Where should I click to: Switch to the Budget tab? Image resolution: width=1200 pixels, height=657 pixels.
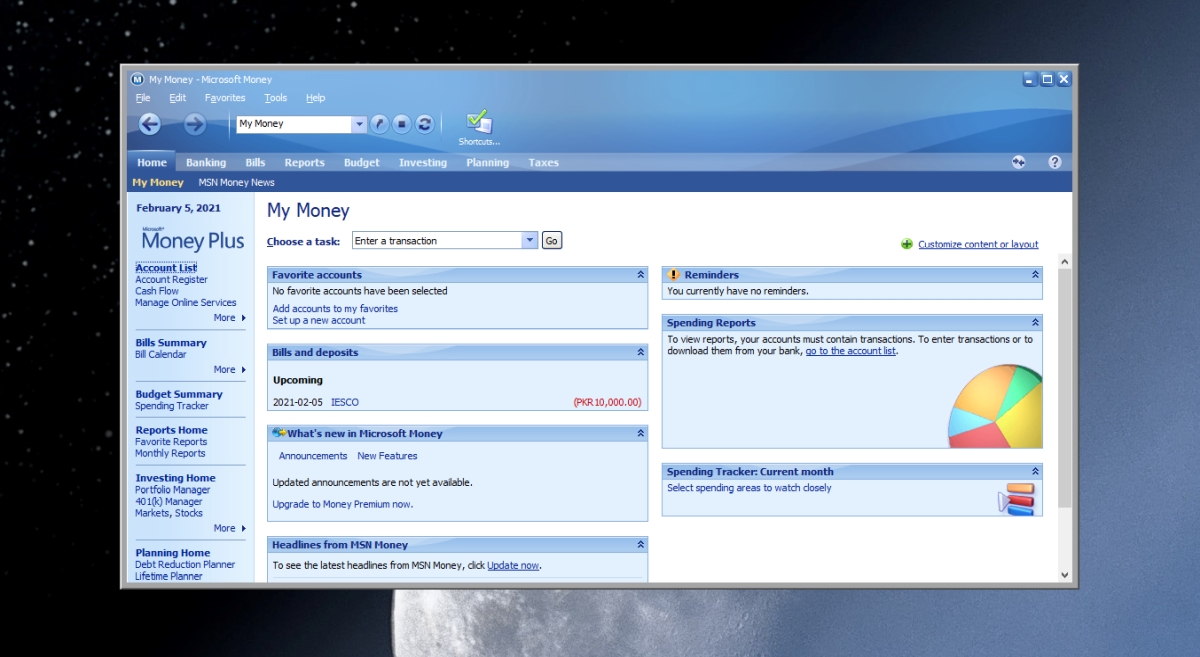[362, 163]
